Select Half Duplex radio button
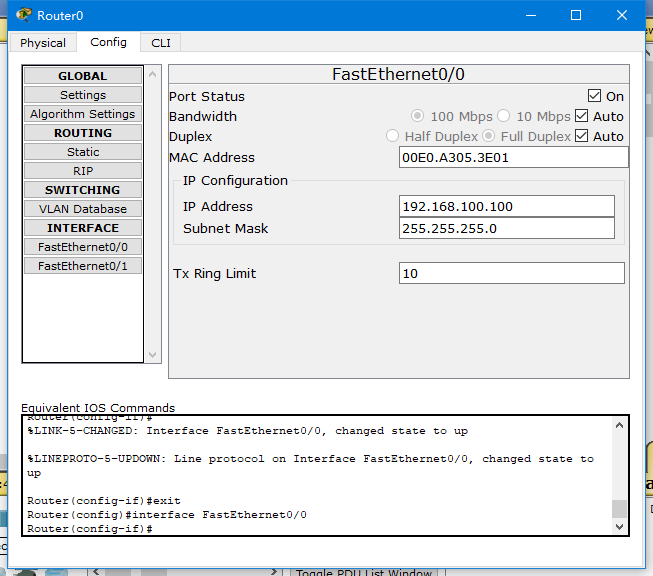The height and width of the screenshot is (576, 653). click(392, 136)
